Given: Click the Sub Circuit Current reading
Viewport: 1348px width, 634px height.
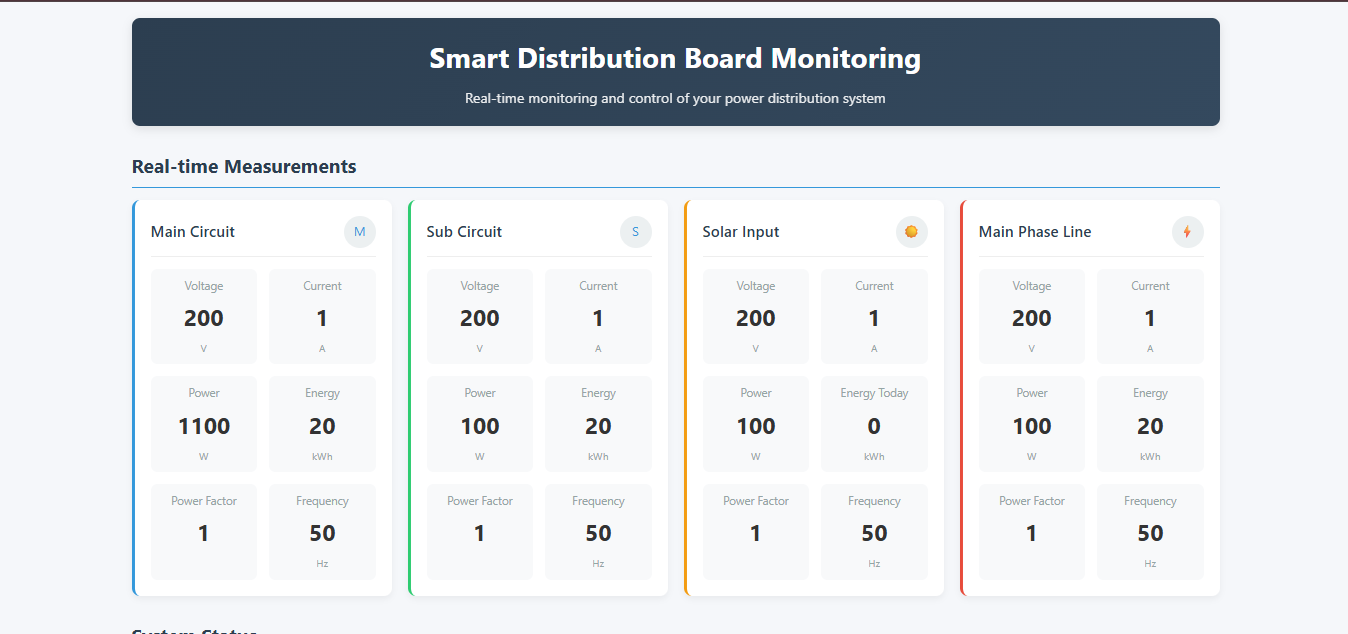Looking at the screenshot, I should (598, 316).
